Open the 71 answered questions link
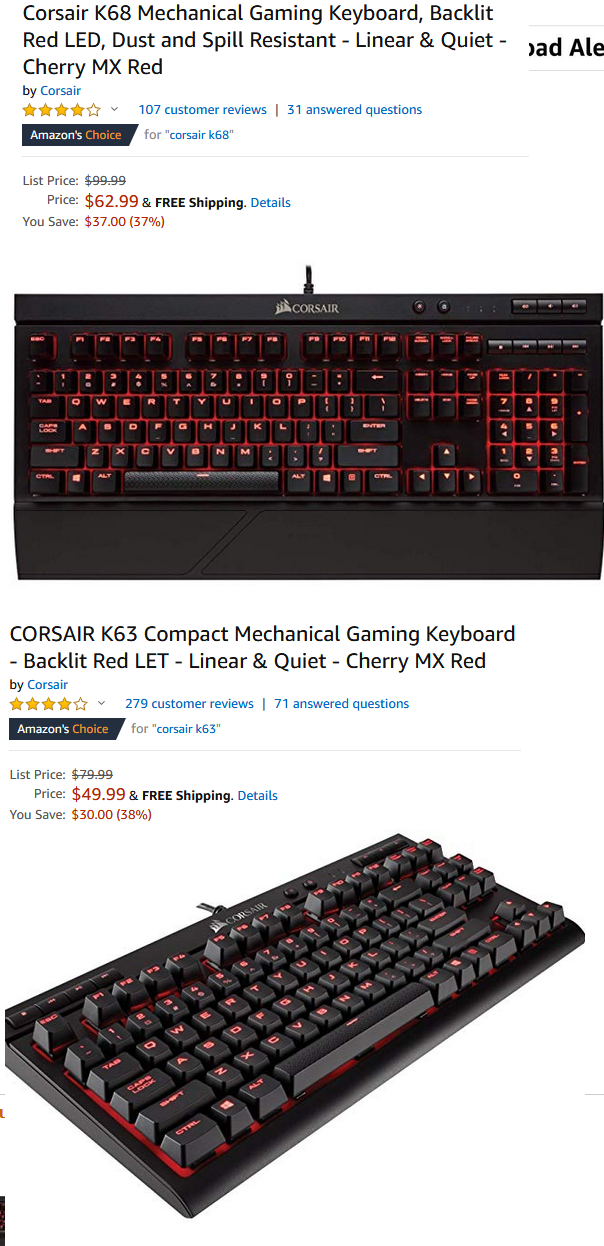604x1246 pixels. click(341, 704)
